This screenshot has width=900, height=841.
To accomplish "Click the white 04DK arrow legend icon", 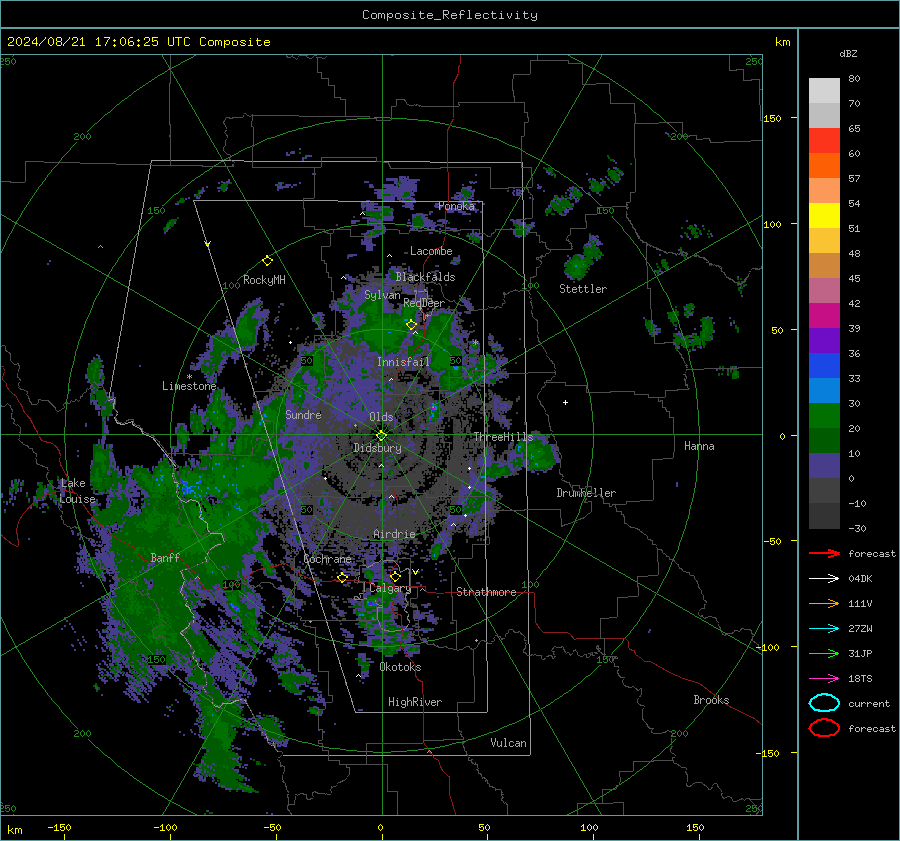I will (x=824, y=579).
